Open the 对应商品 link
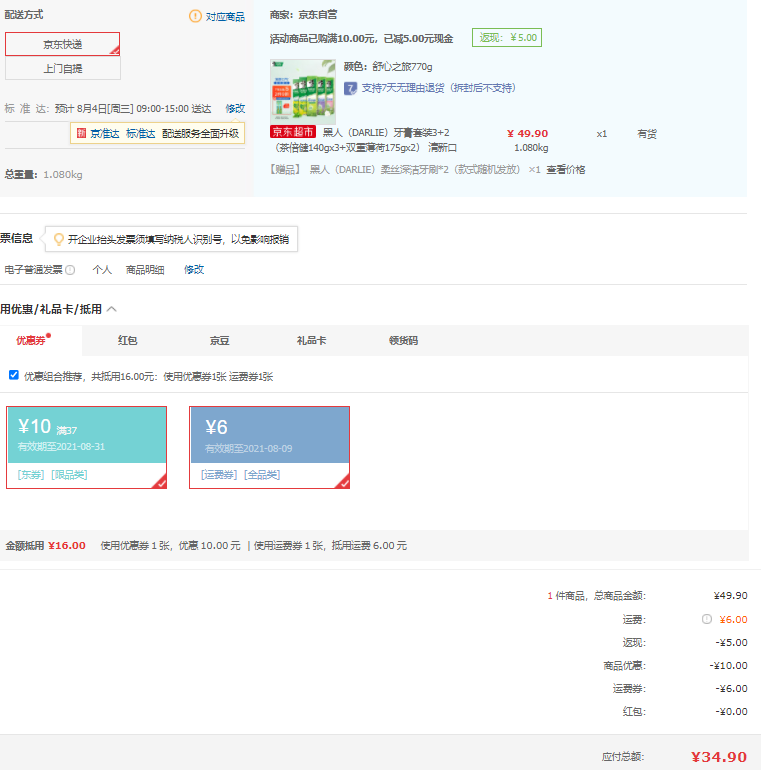Screen dimensions: 761x770 pos(225,17)
